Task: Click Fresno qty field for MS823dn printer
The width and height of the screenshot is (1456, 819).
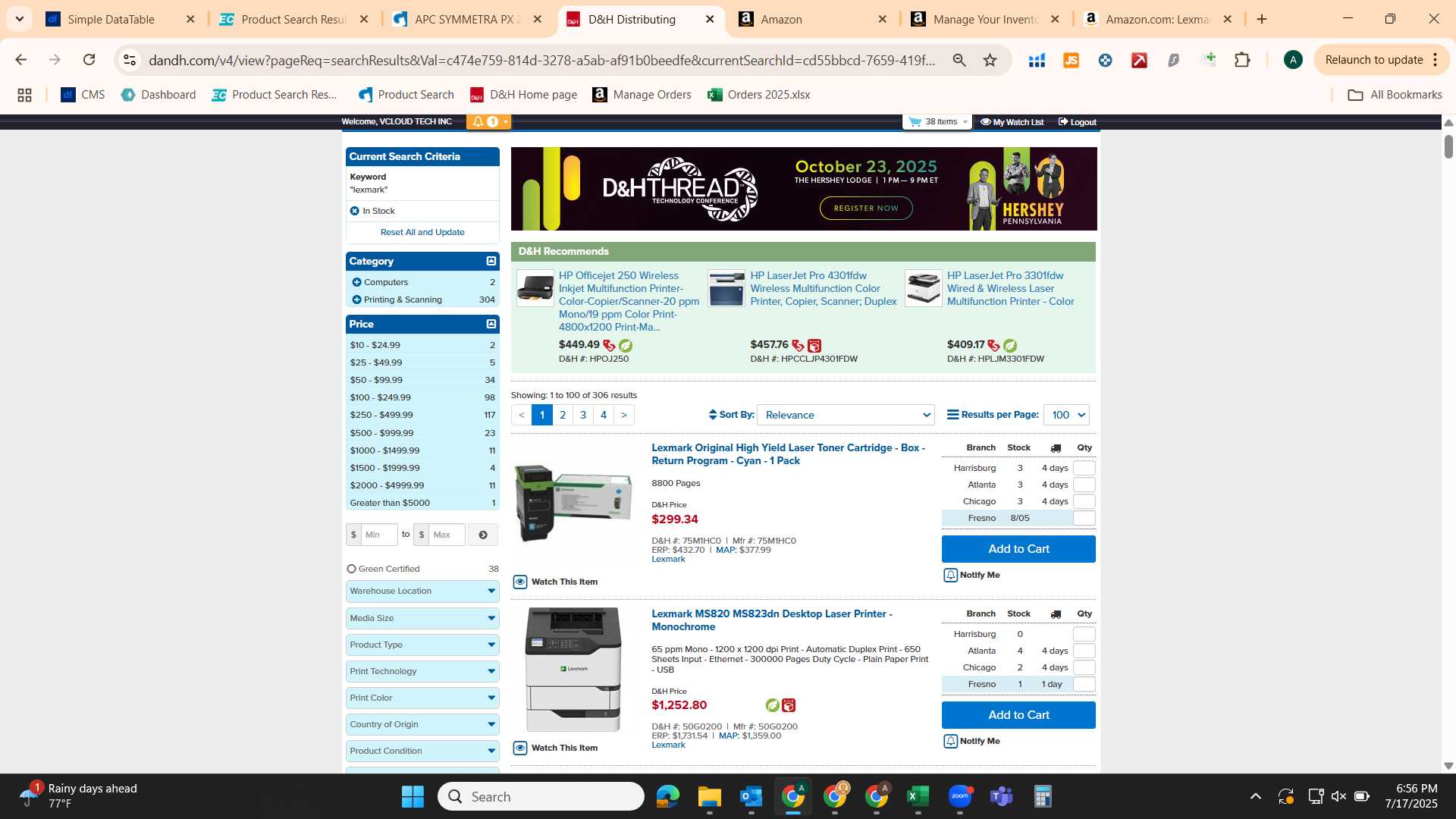Action: [1084, 684]
